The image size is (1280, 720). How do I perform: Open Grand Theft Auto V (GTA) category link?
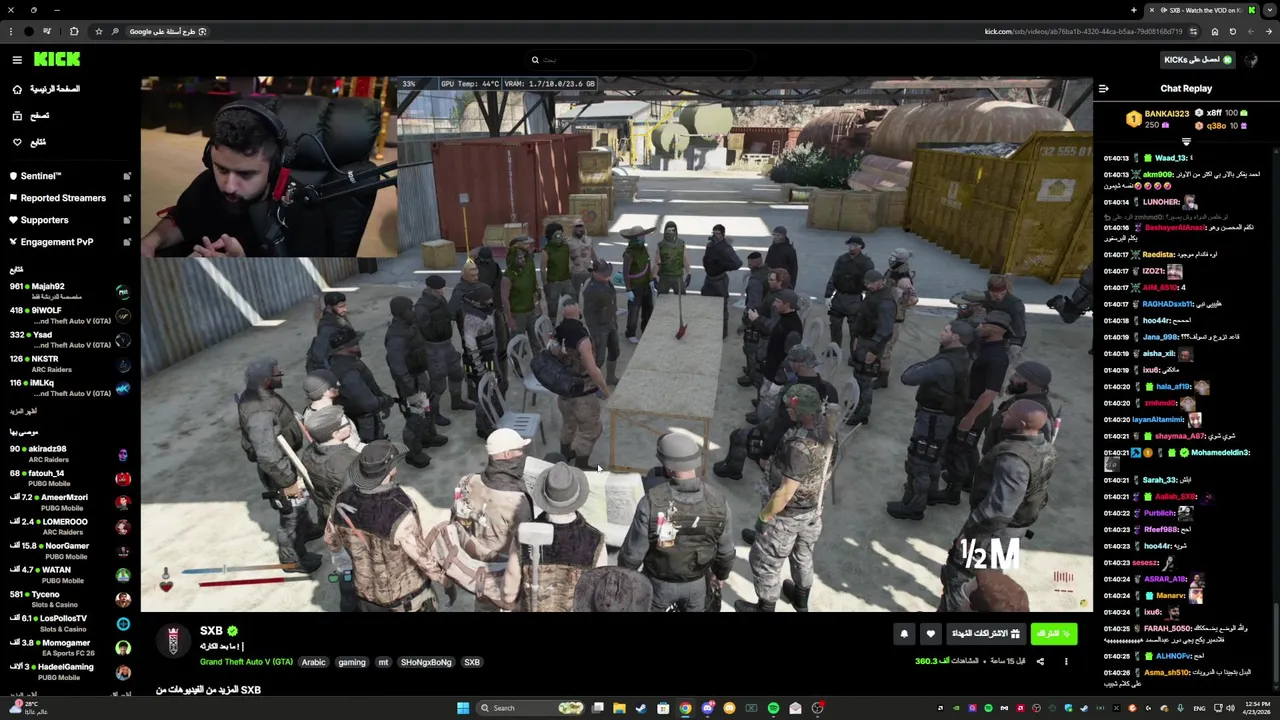pos(246,662)
